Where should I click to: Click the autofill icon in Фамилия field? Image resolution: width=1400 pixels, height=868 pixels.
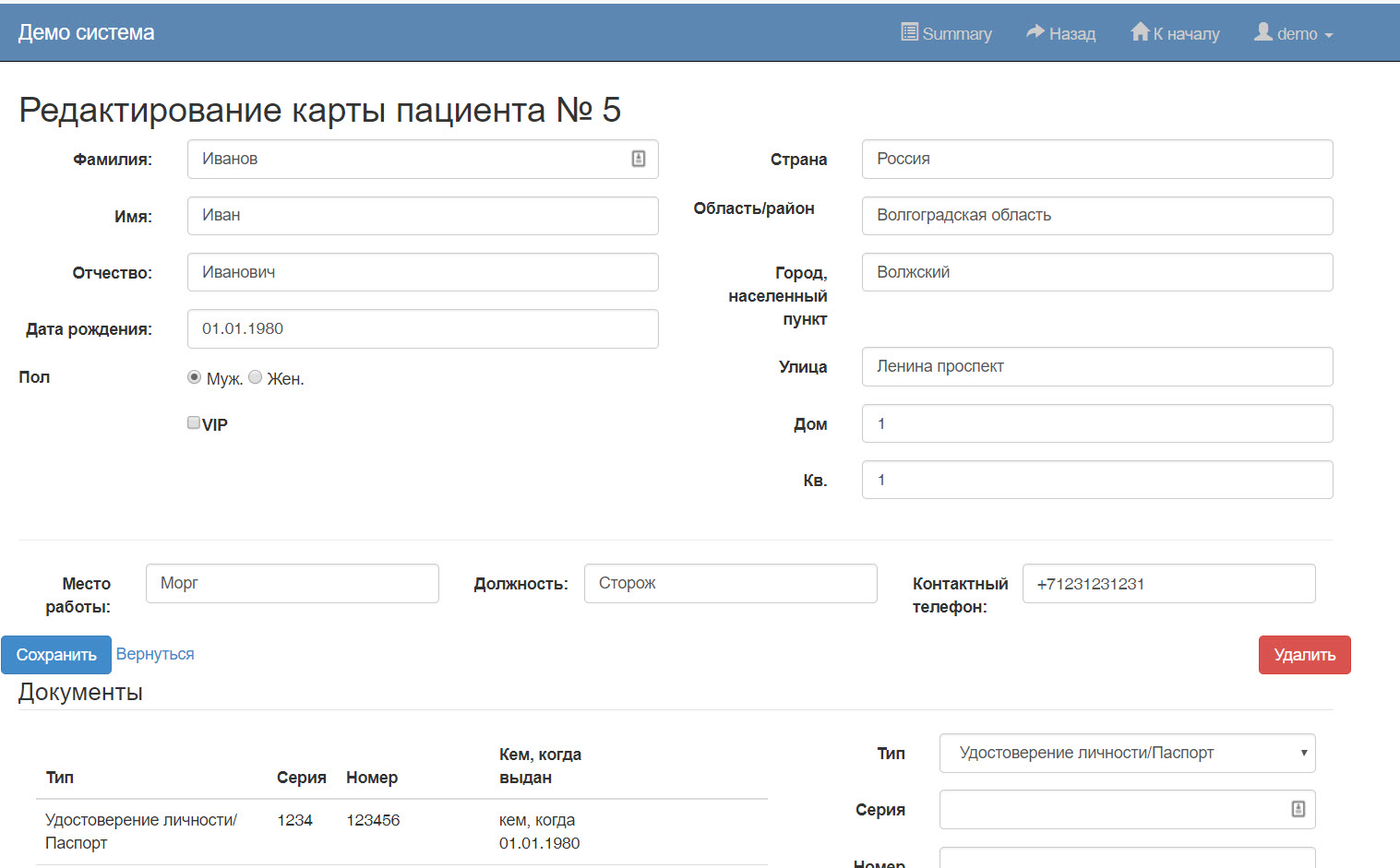coord(638,159)
